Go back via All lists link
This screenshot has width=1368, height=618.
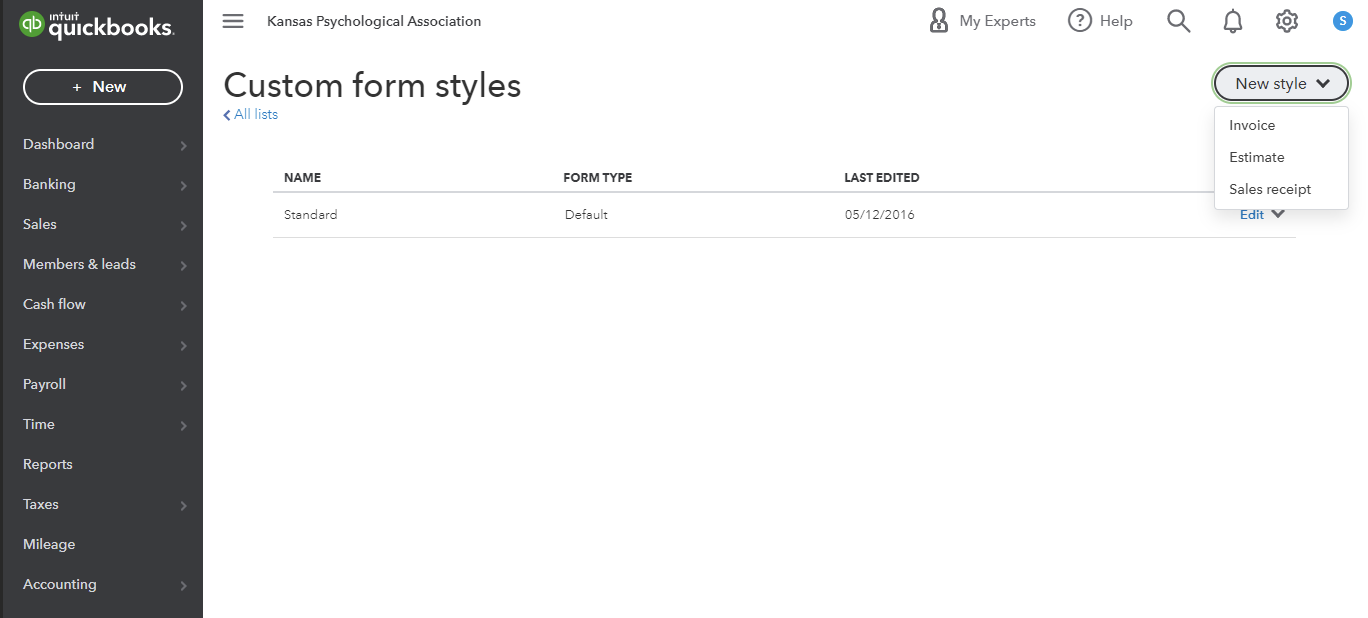coord(252,115)
